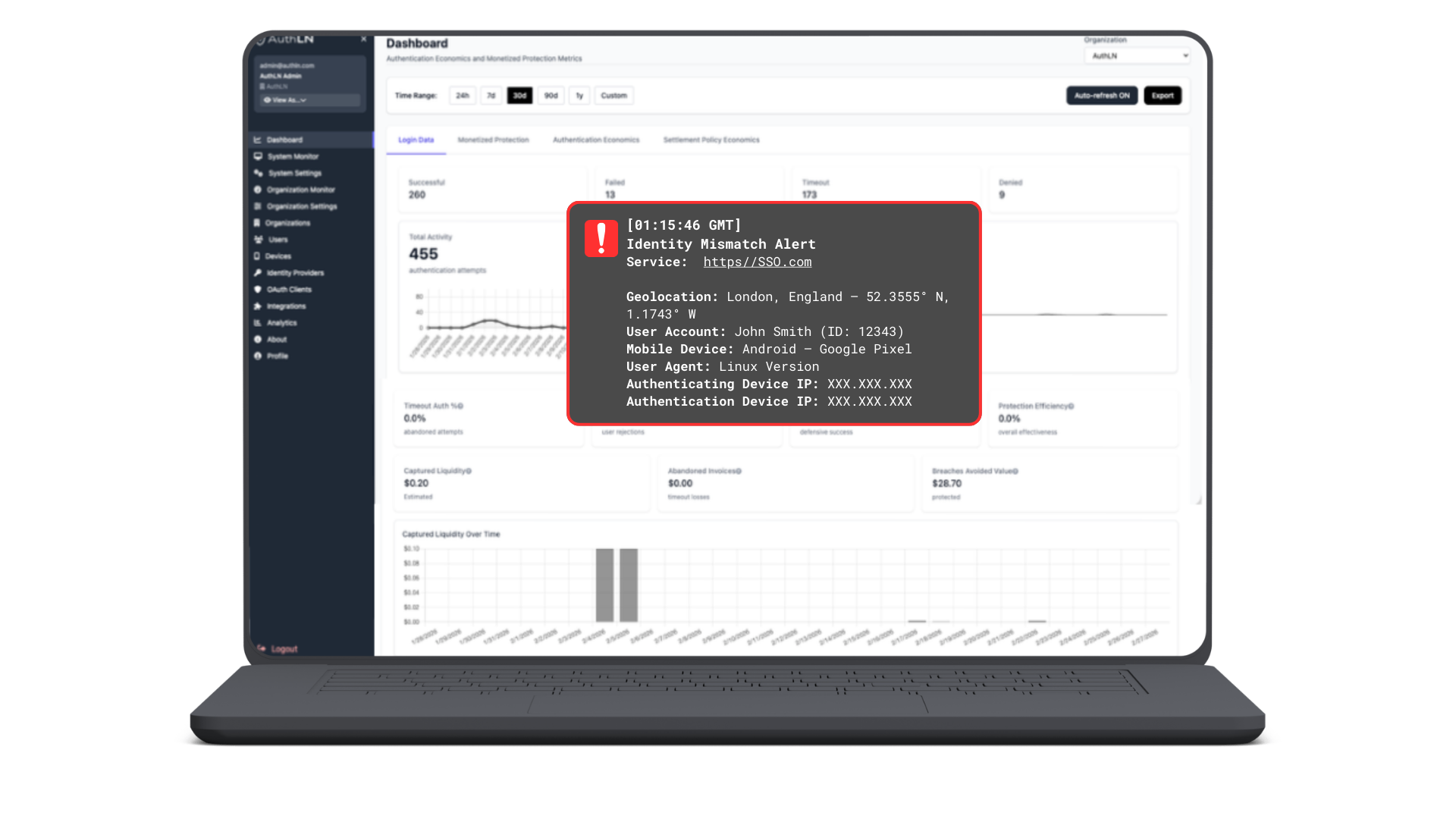Open Devices via phone icon
1456x819 pixels.
click(257, 256)
